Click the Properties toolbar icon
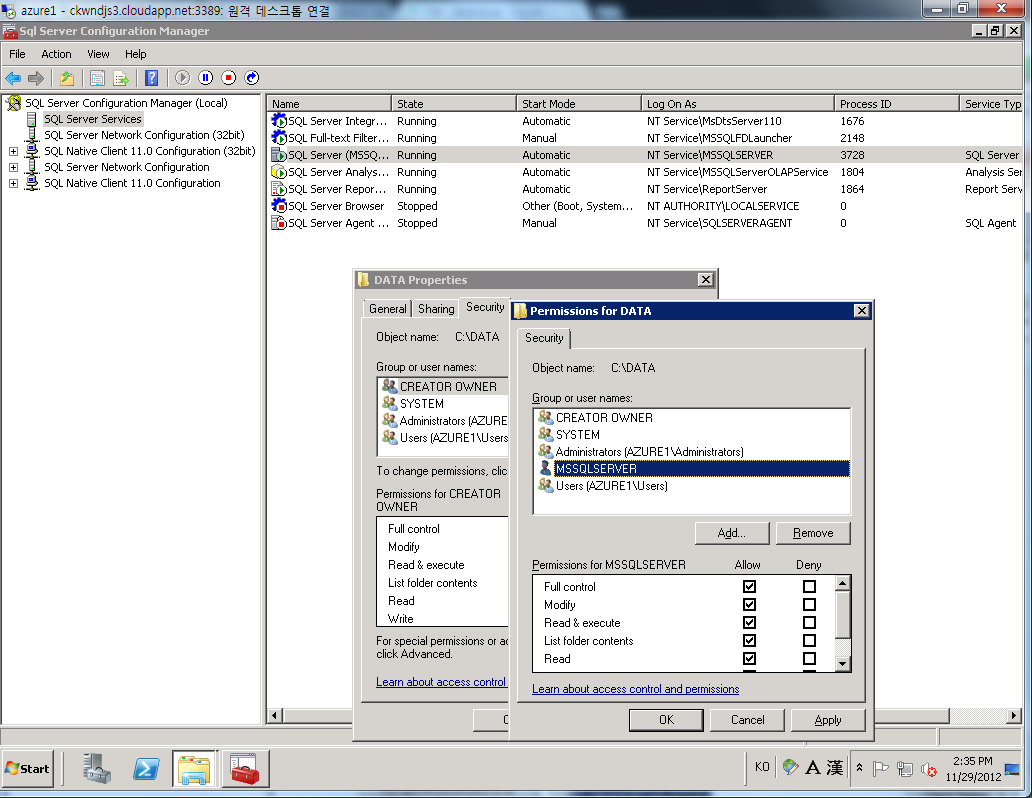 (97, 78)
